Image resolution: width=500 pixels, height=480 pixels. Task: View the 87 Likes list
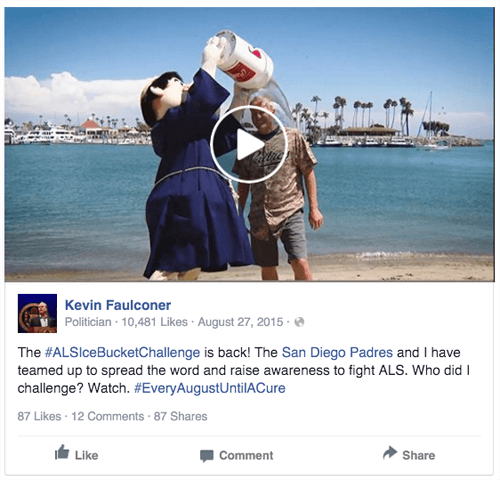point(39,416)
